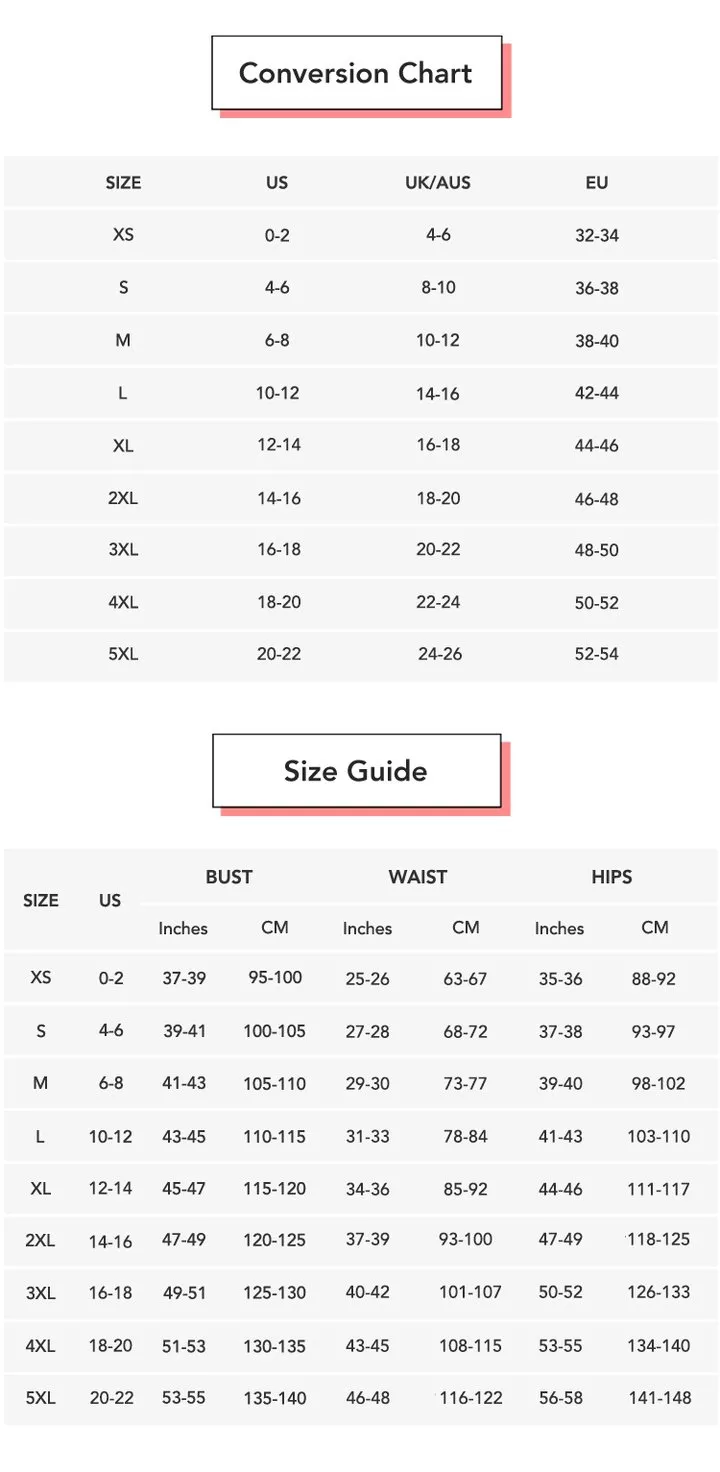The image size is (720, 1472).
Task: Click the waist 116-122 CM cell
Action: click(x=470, y=1398)
